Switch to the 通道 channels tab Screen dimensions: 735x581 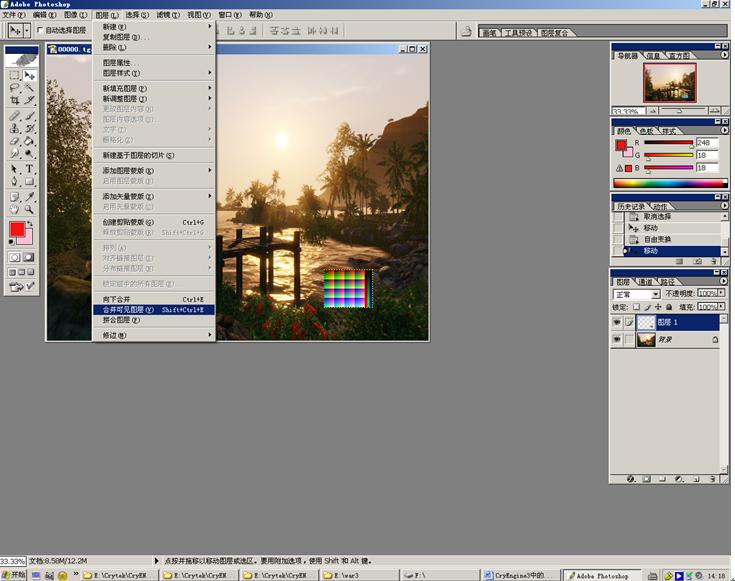click(x=645, y=282)
